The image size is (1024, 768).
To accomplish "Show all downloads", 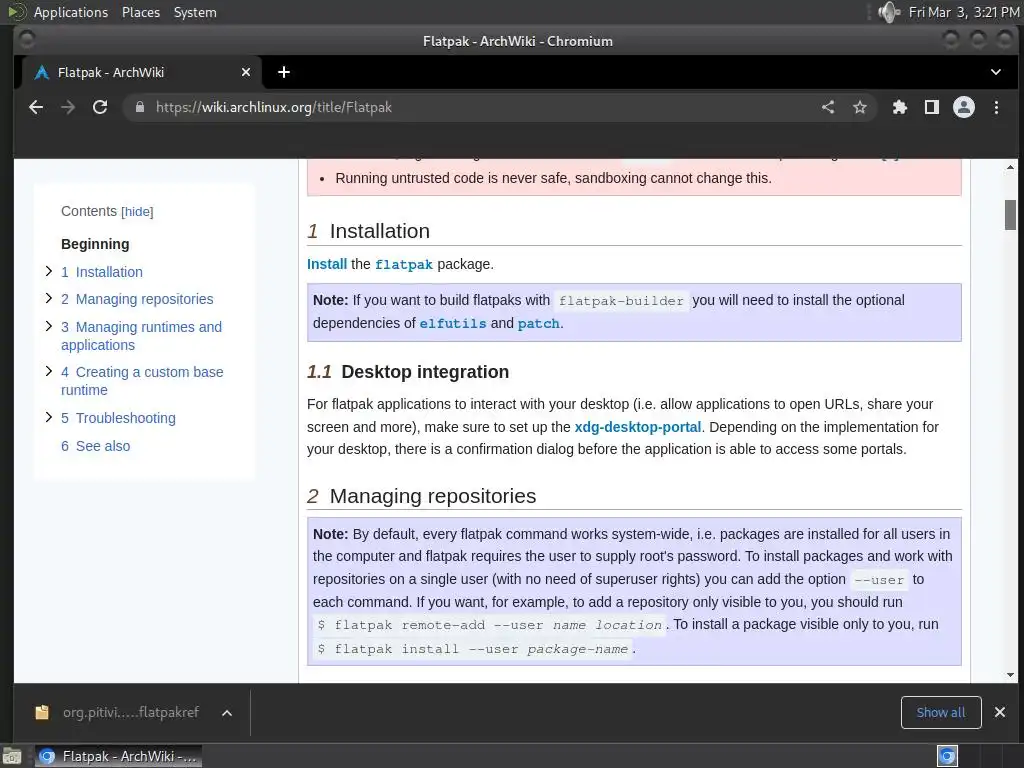I will tap(940, 712).
